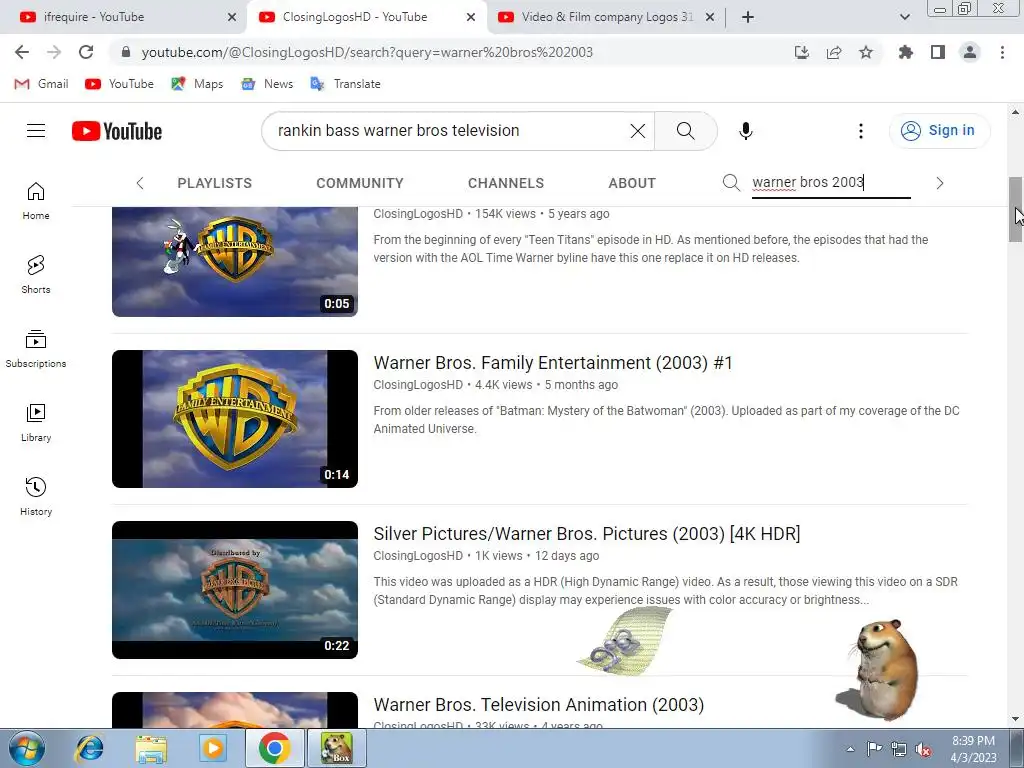The width and height of the screenshot is (1024, 768).
Task: Open the Chrome profile avatar
Action: click(x=970, y=52)
